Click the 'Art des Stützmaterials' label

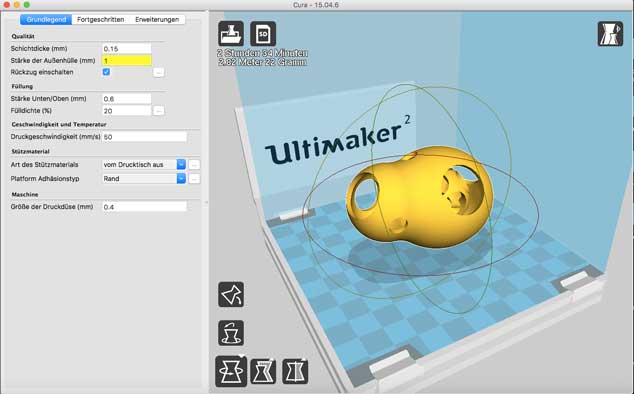[44, 165]
